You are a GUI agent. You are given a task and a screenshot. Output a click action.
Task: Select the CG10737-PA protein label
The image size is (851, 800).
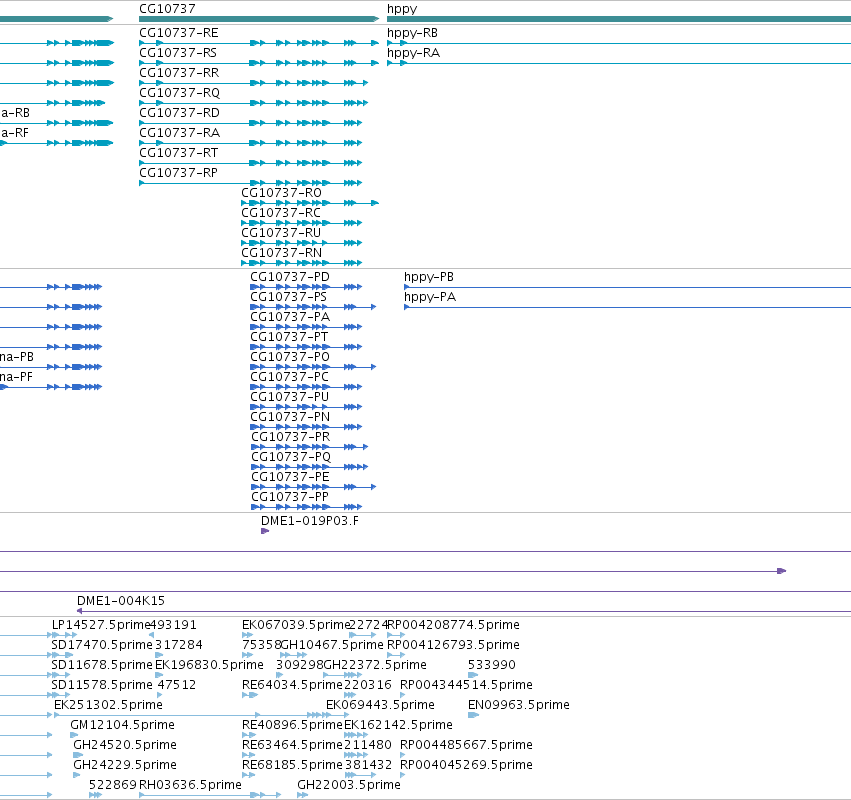coord(290,318)
